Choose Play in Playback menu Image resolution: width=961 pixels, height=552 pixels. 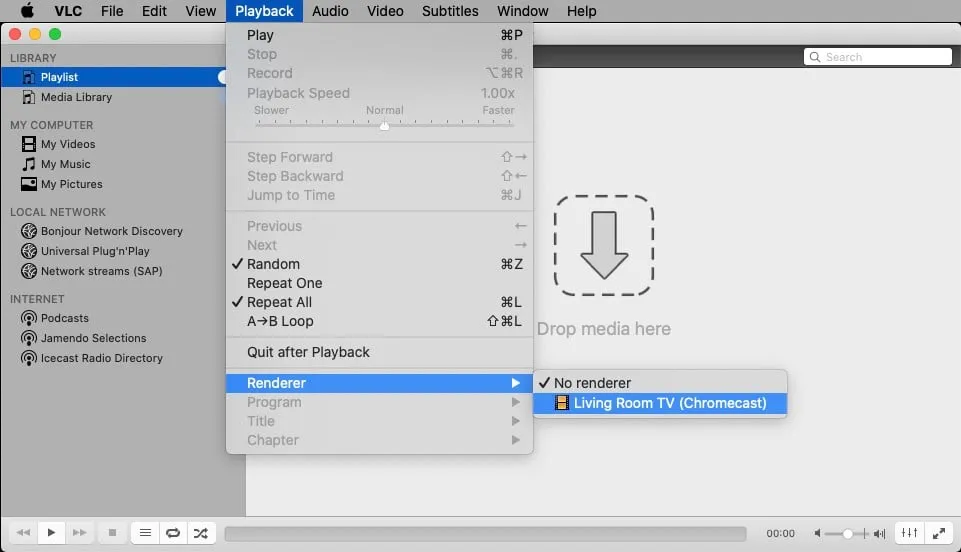click(x=379, y=35)
